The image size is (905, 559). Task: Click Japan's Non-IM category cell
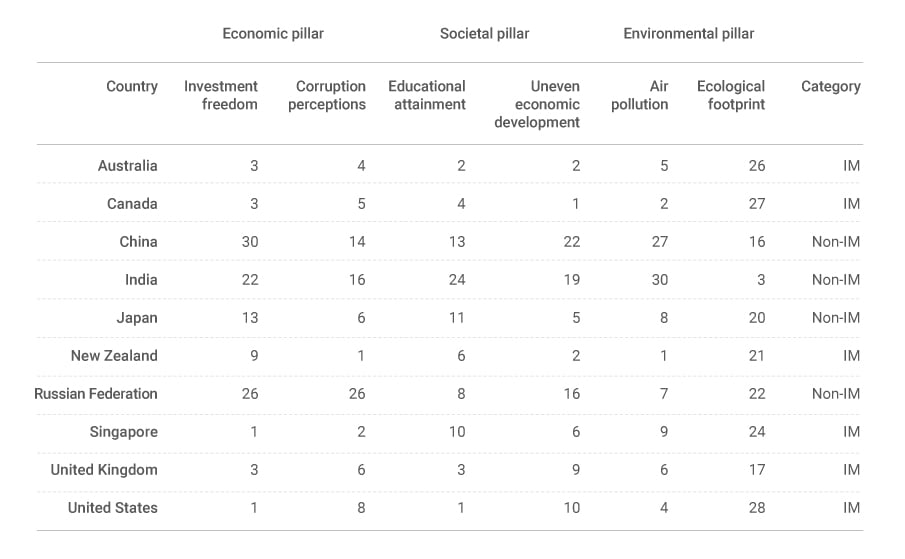click(x=835, y=318)
